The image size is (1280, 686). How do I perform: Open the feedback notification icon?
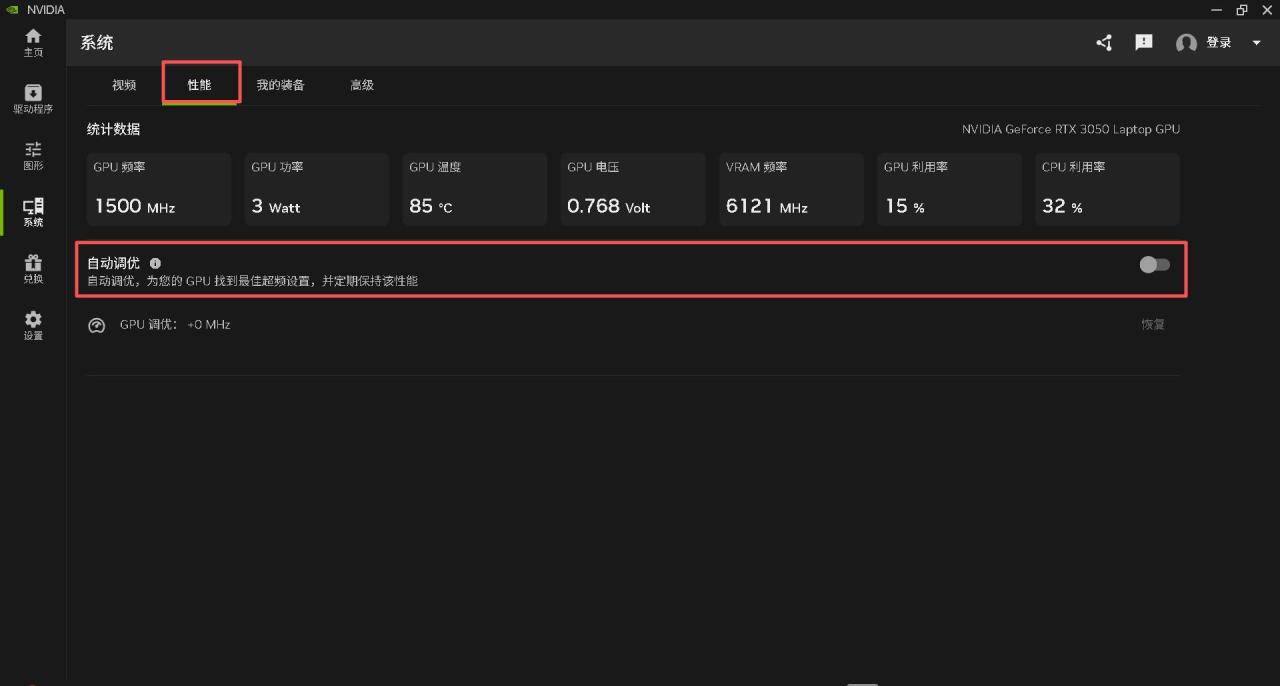(1144, 42)
